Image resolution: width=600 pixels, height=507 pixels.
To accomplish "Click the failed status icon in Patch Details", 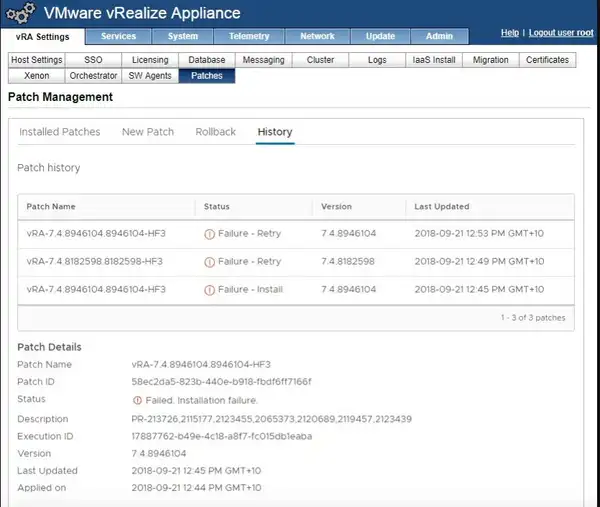I will point(137,400).
